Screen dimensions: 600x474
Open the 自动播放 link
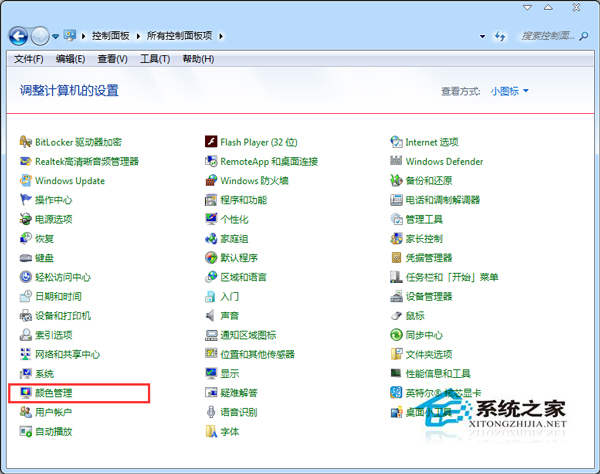pyautogui.click(x=54, y=432)
